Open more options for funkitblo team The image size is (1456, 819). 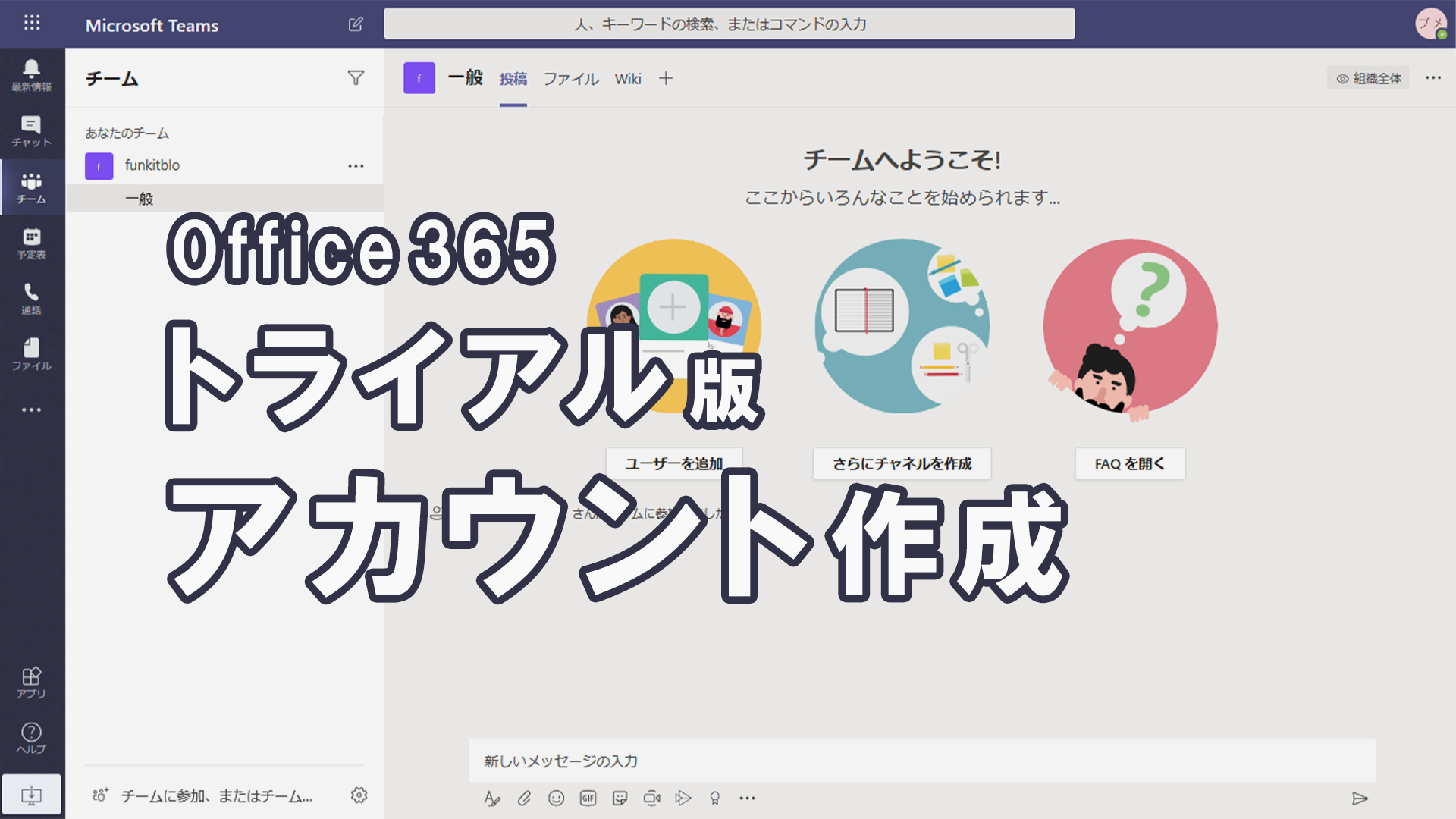click(x=356, y=165)
